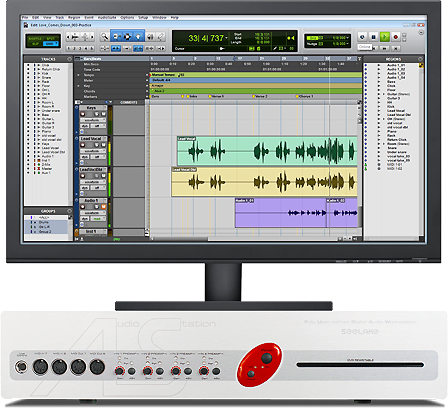
Task: Click zoom preset button 1
Action: tap(69, 49)
